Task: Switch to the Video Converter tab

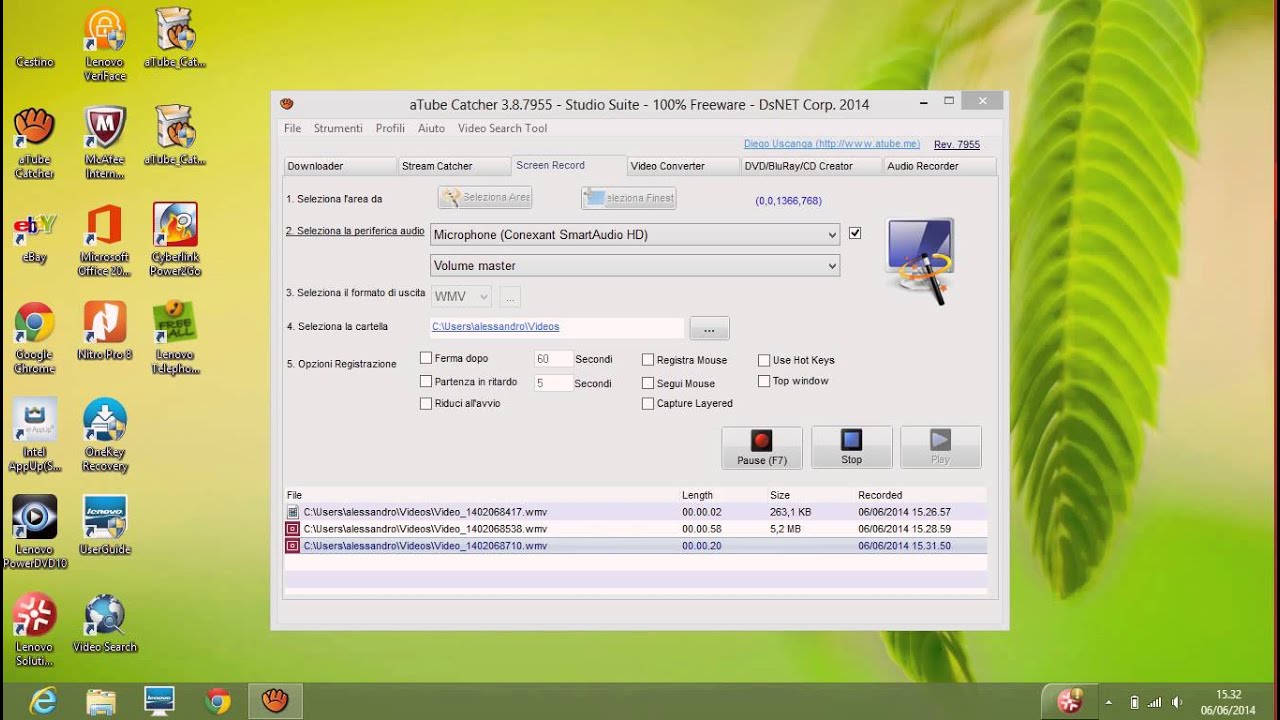Action: (684, 166)
